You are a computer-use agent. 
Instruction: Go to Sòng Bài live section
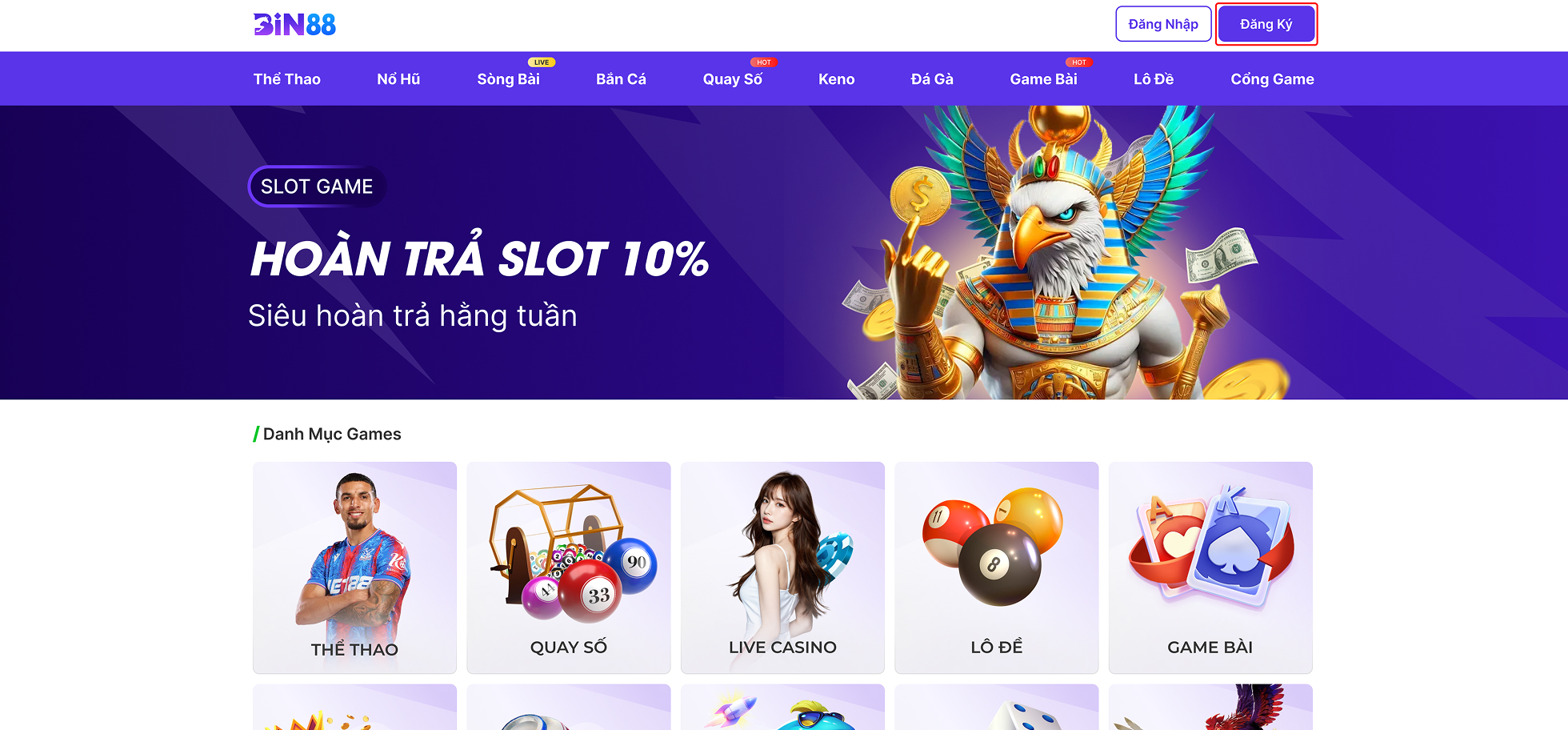click(509, 79)
